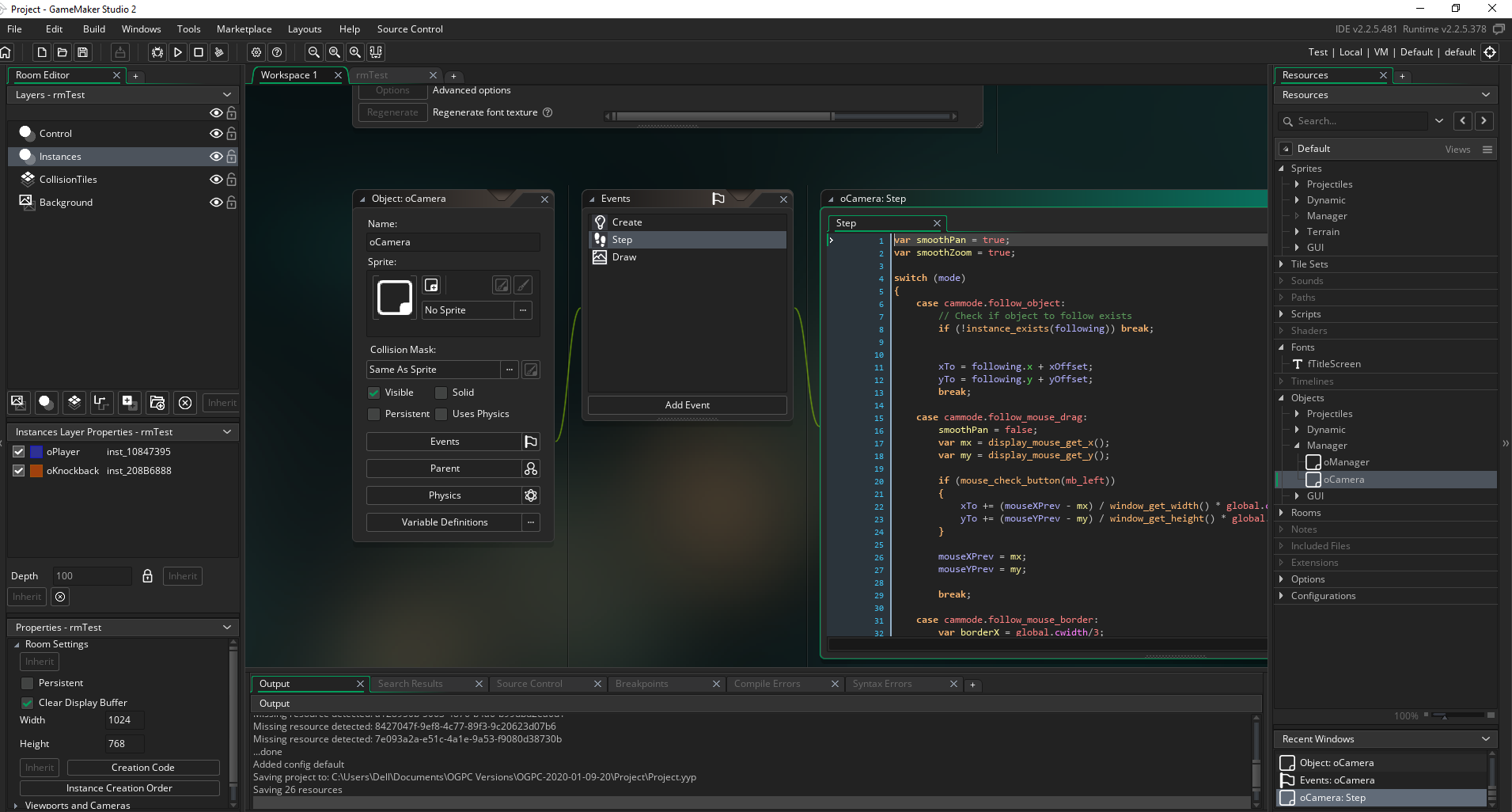Open the Build menu

coord(93,29)
